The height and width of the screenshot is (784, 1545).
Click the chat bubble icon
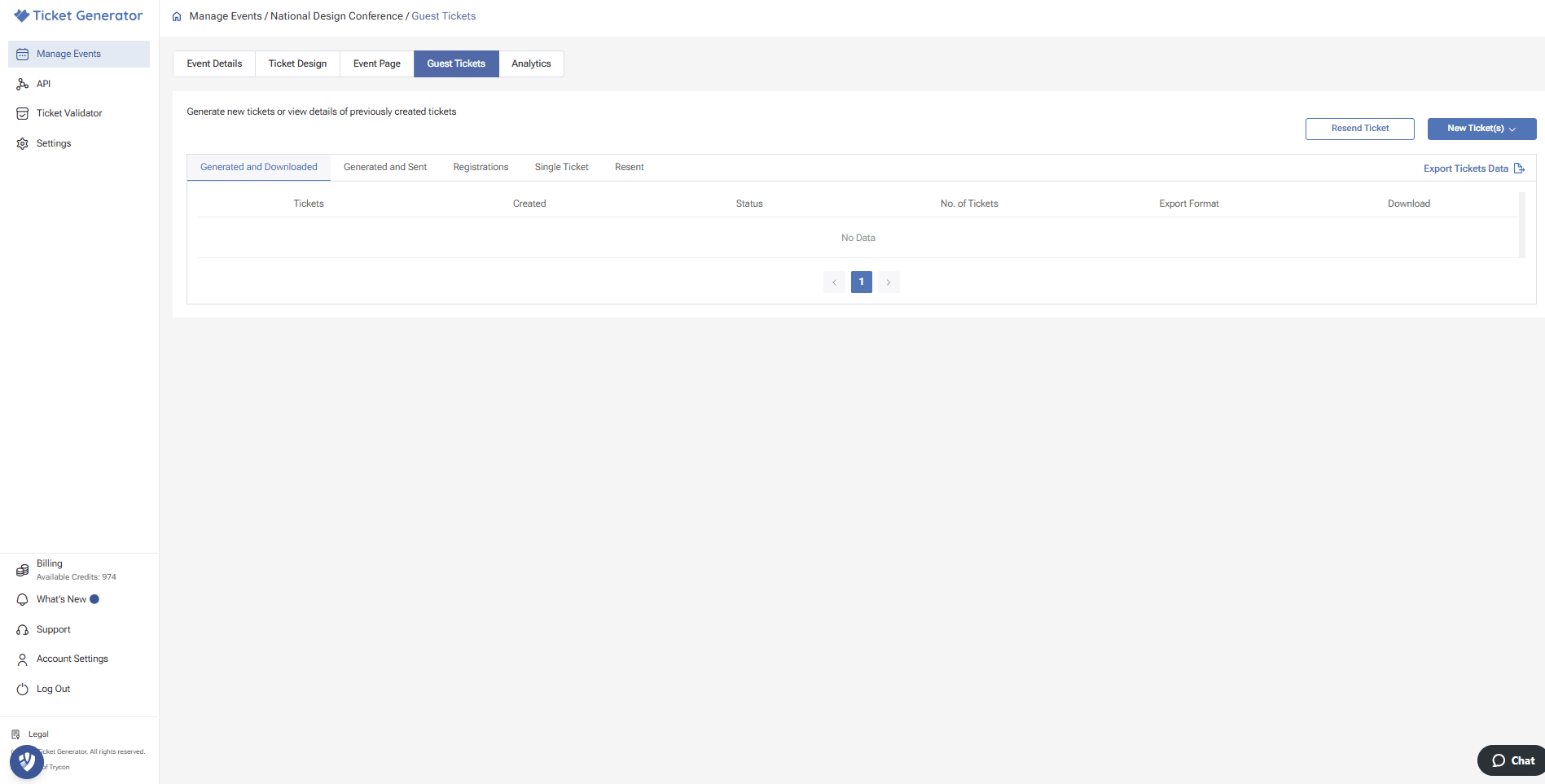[x=1499, y=761]
